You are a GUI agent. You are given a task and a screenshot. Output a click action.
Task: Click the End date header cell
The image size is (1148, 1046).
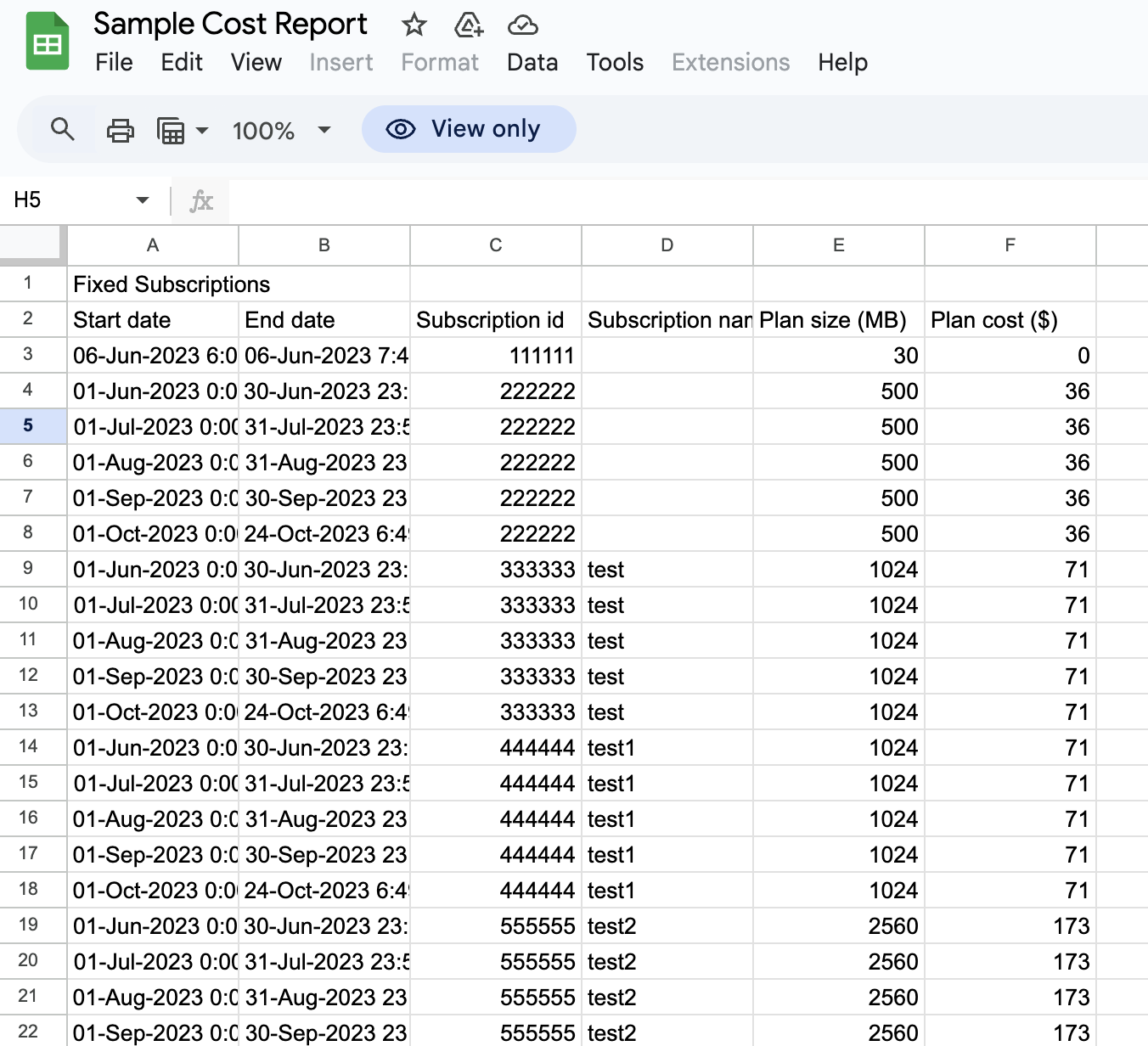324,320
